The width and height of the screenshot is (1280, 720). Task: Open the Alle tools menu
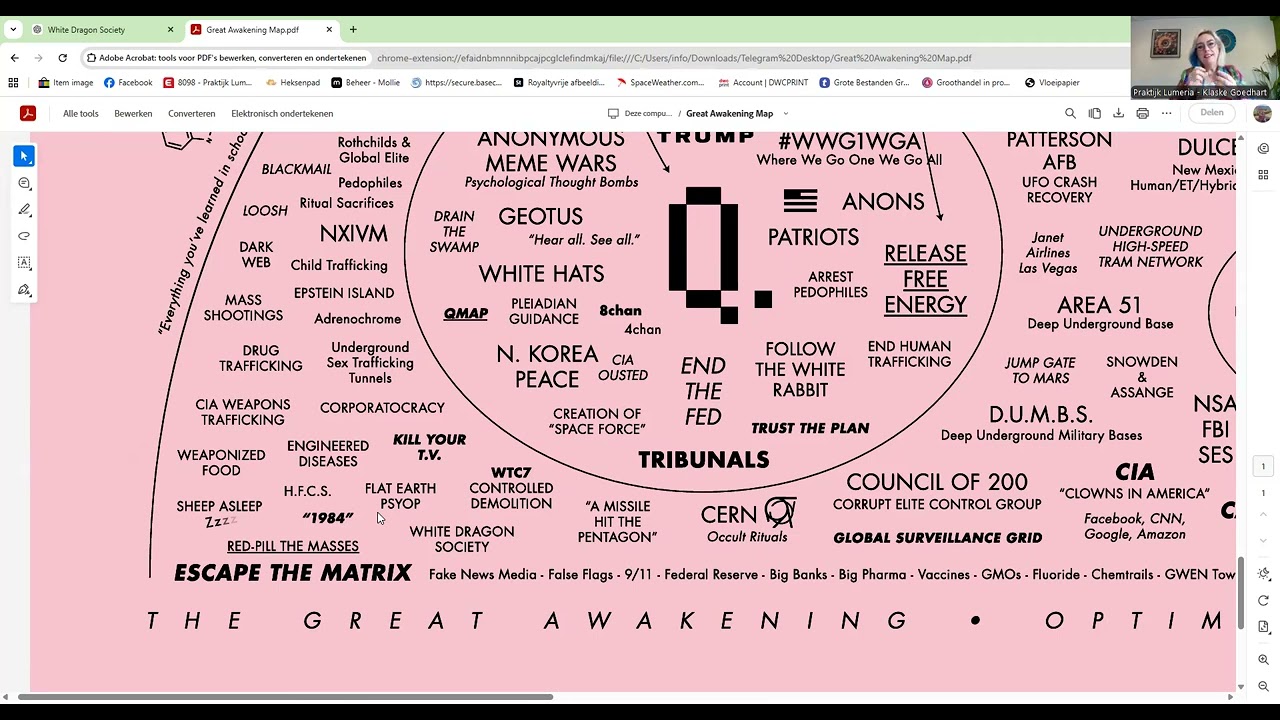click(x=81, y=113)
